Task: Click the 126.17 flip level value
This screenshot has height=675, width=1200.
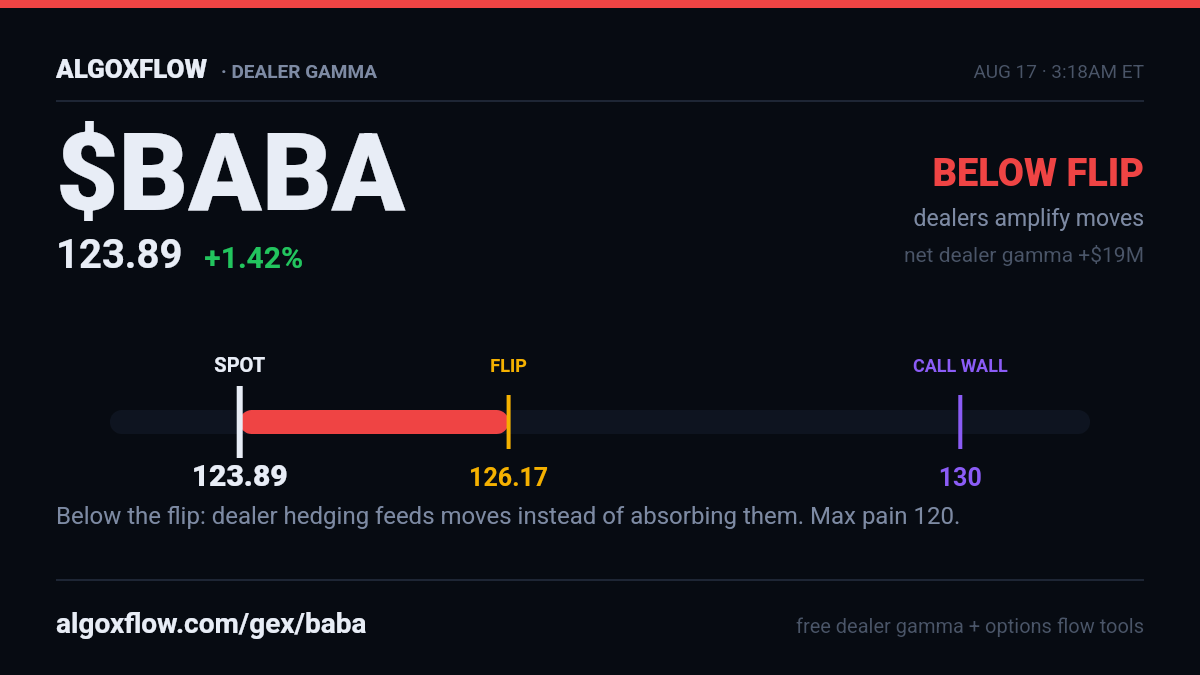Action: coord(509,477)
